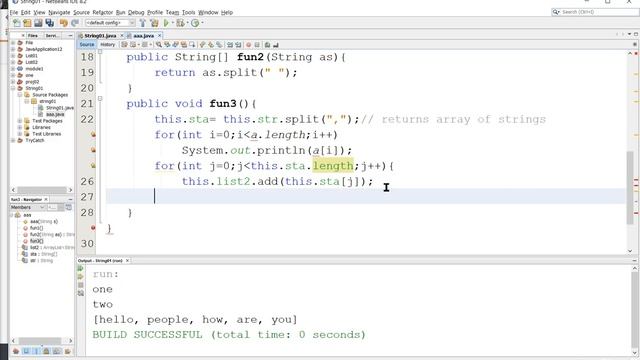The image size is (640, 360).
Task: Click the editor vertical scrollbar thumb
Action: pos(630,187)
